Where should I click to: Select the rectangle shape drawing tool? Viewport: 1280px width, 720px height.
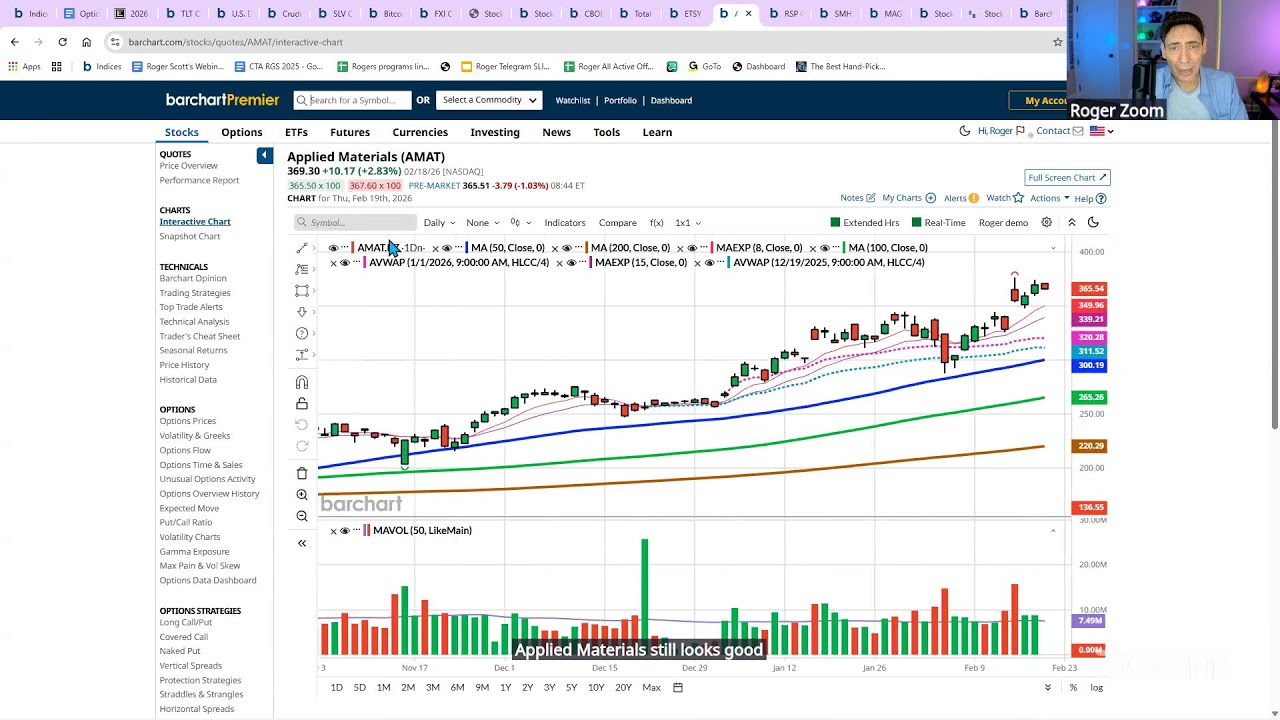coord(302,291)
